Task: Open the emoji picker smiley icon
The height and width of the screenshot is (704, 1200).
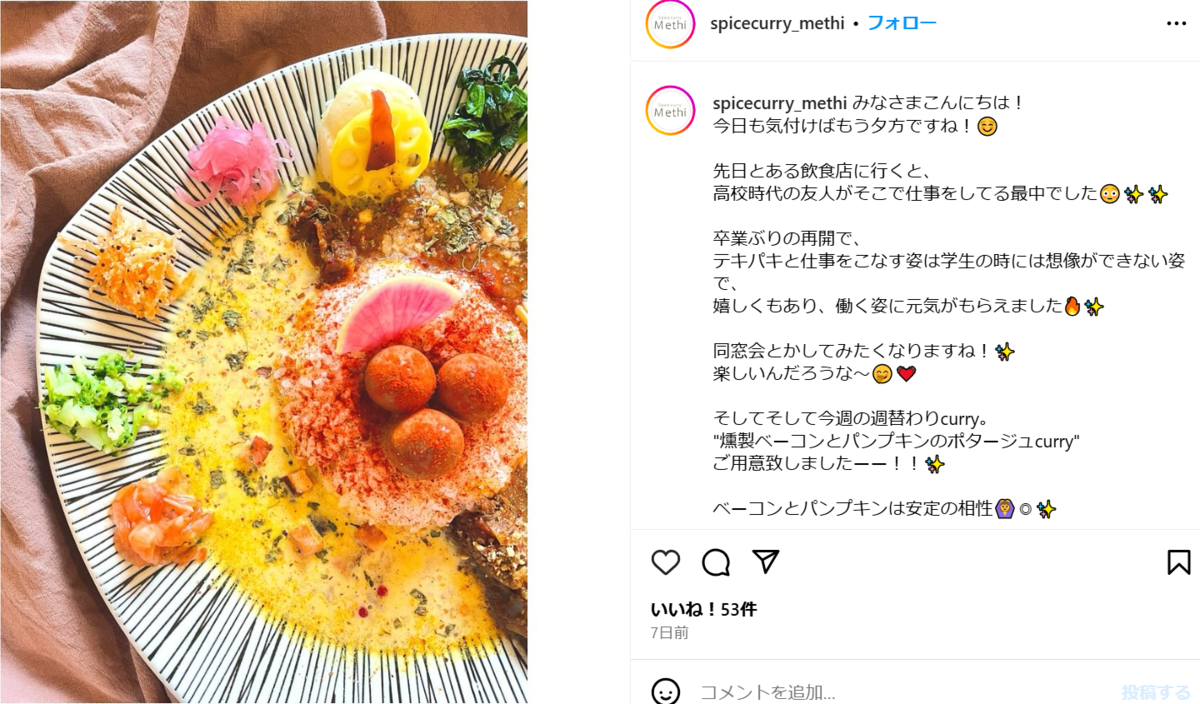Action: (x=666, y=691)
